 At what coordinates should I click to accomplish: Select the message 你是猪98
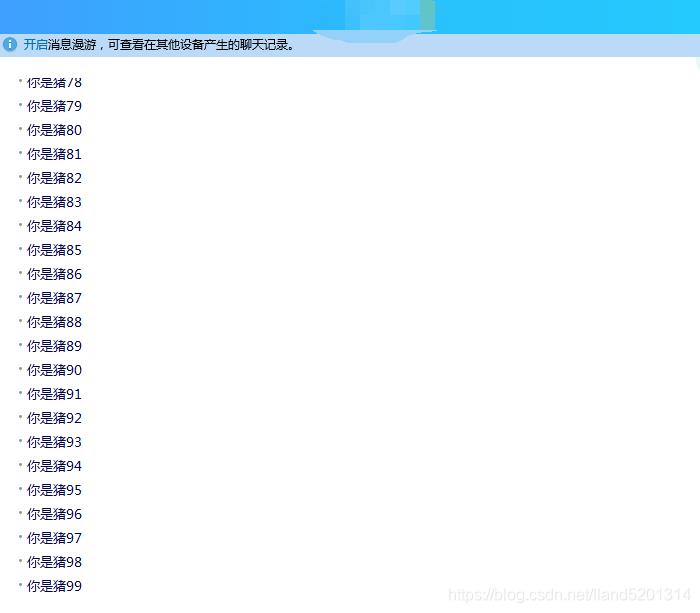click(54, 562)
